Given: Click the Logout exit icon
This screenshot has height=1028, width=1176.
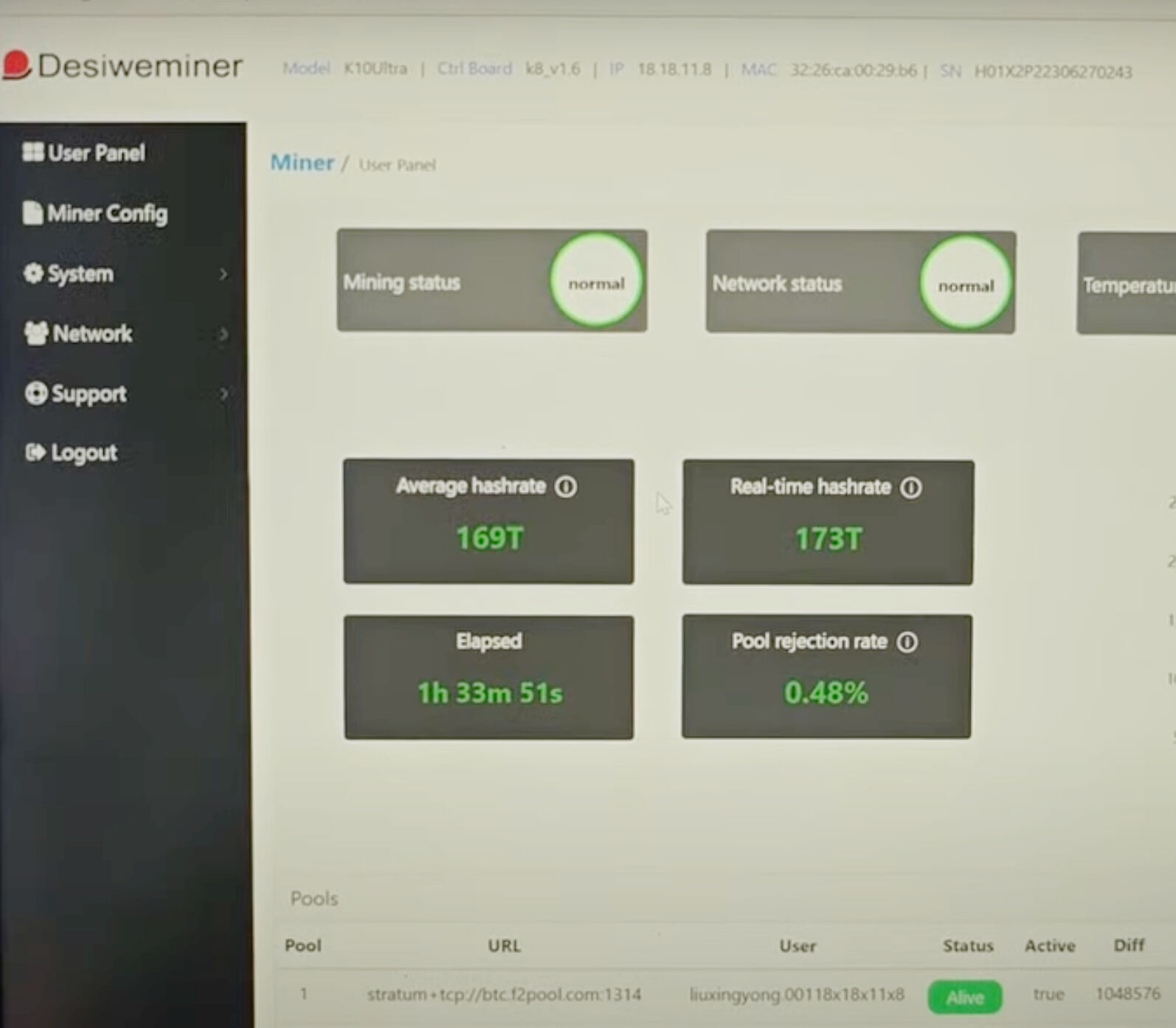Looking at the screenshot, I should (35, 452).
